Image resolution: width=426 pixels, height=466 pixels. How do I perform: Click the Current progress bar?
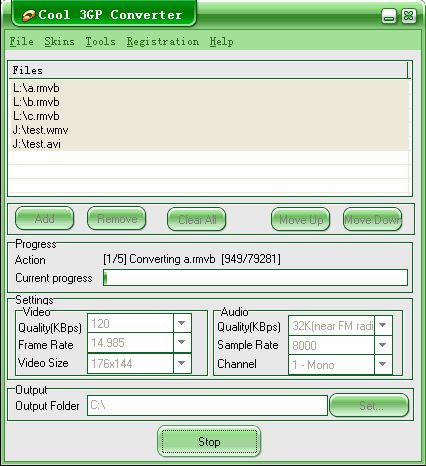pos(255,278)
